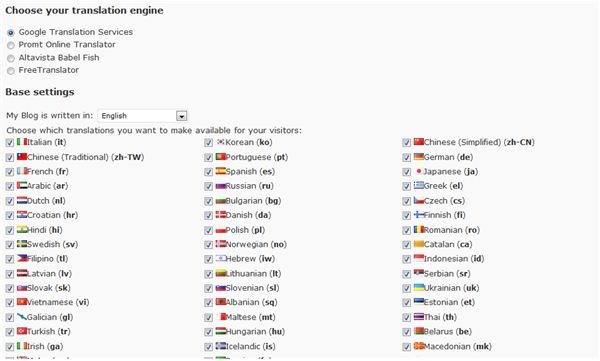Click the Swedish flag icon
The image size is (600, 361).
pyautogui.click(x=22, y=244)
